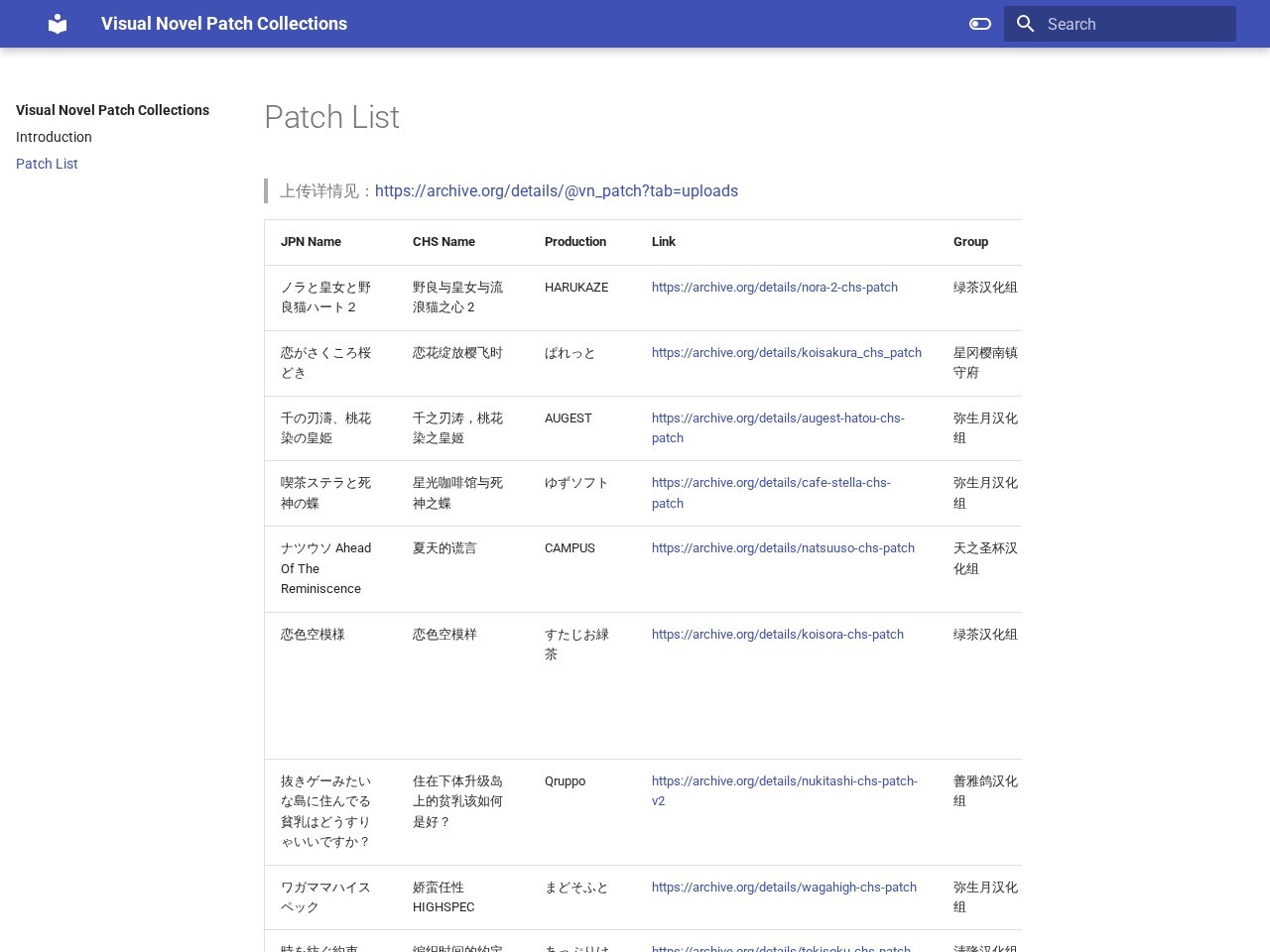Screen dimensions: 1270x952
Task: Open the cafe-stella-chs-patch link
Action: (771, 493)
